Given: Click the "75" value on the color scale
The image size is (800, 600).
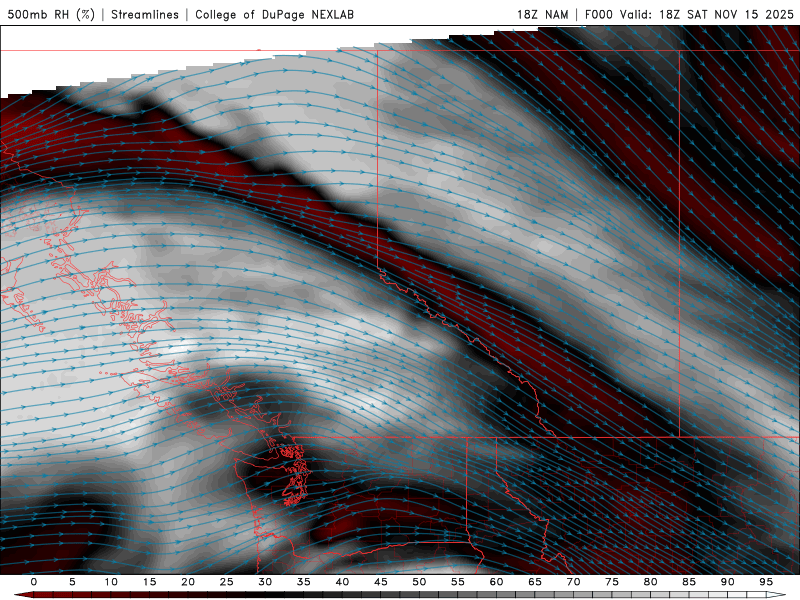Looking at the screenshot, I should coord(612,582).
